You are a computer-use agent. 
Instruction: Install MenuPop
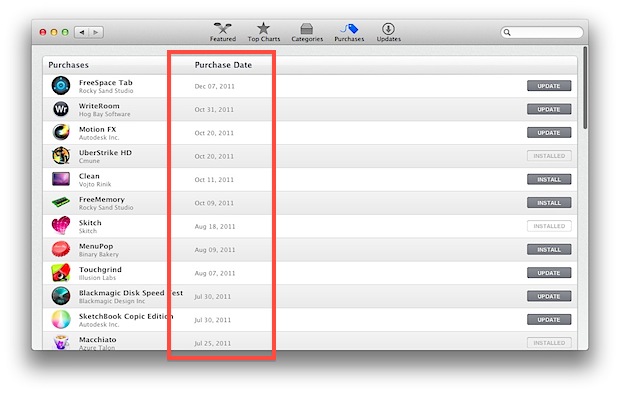[x=549, y=250]
